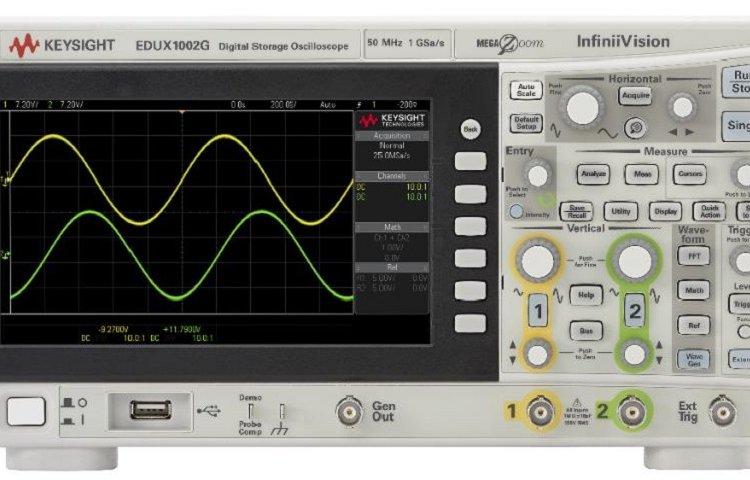Click the Ext Trig BNC connector
This screenshot has width=750, height=480.
(722, 410)
